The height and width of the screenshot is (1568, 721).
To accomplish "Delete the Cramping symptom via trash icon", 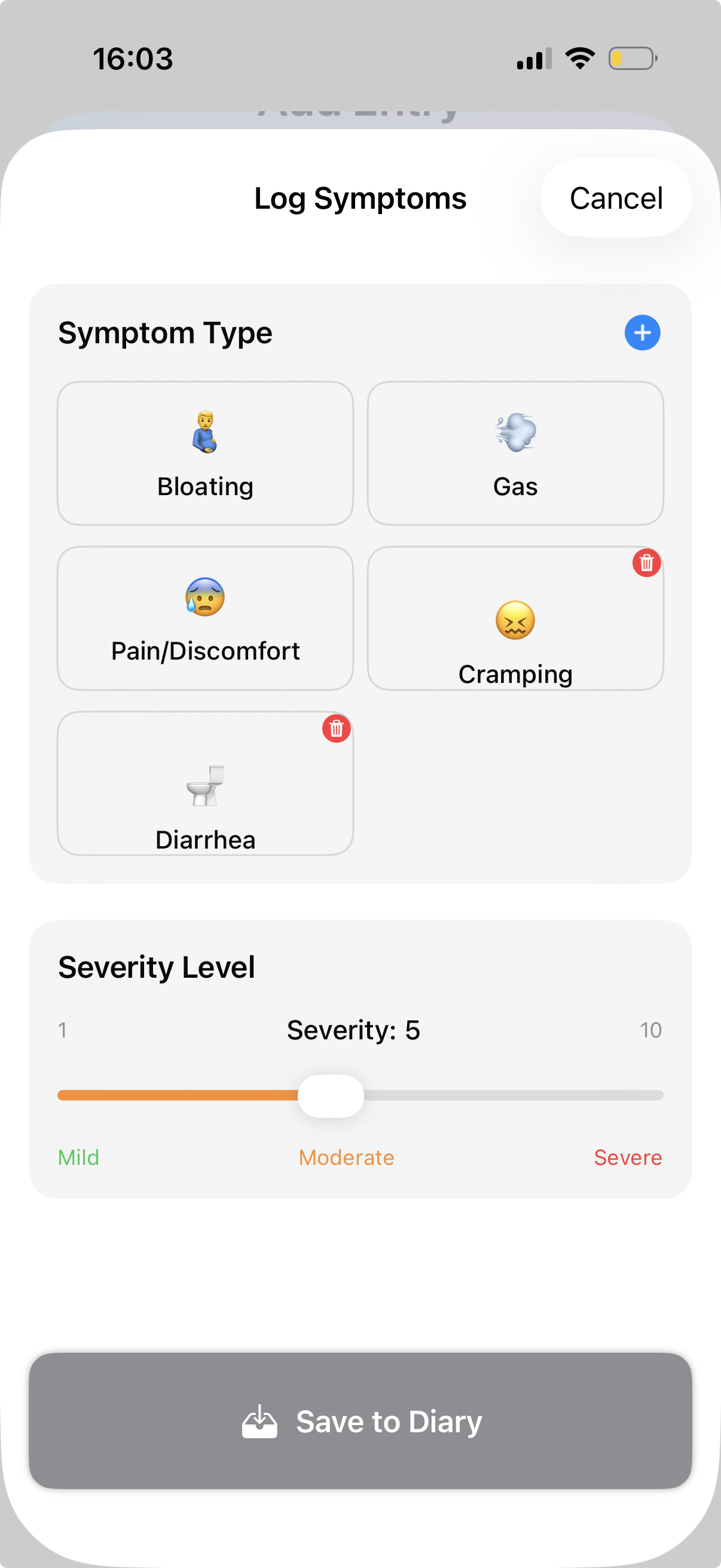I will tap(646, 563).
